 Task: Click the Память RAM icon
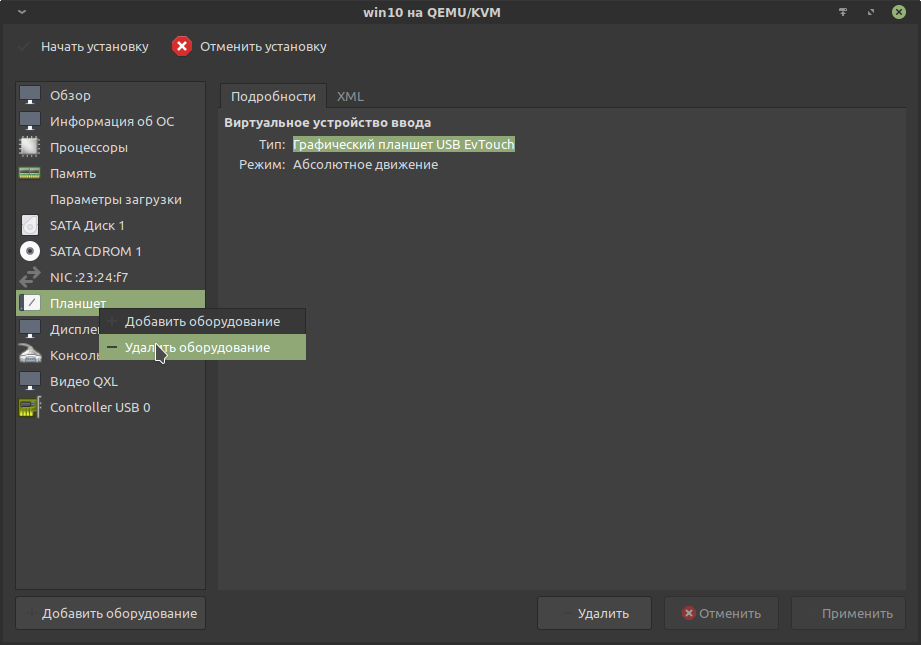tap(30, 173)
